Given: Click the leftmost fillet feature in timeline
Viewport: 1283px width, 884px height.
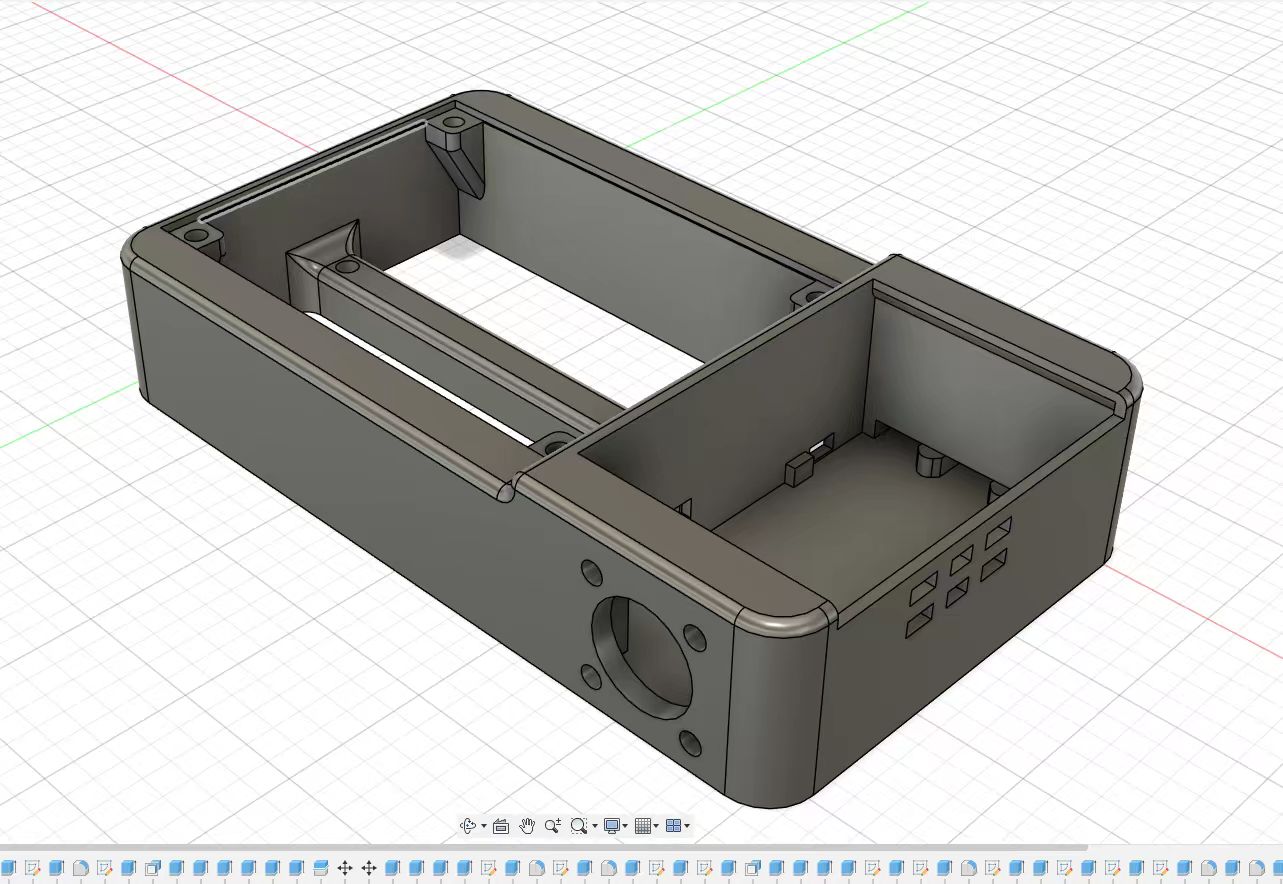Looking at the screenshot, I should point(80,868).
